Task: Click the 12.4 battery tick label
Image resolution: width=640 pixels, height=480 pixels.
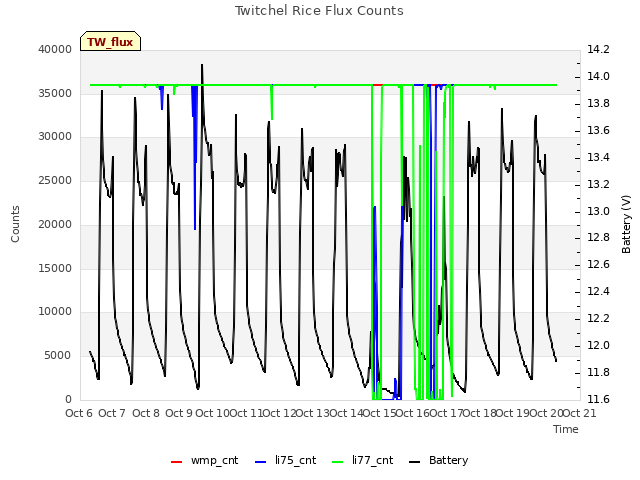Action: pyautogui.click(x=598, y=291)
